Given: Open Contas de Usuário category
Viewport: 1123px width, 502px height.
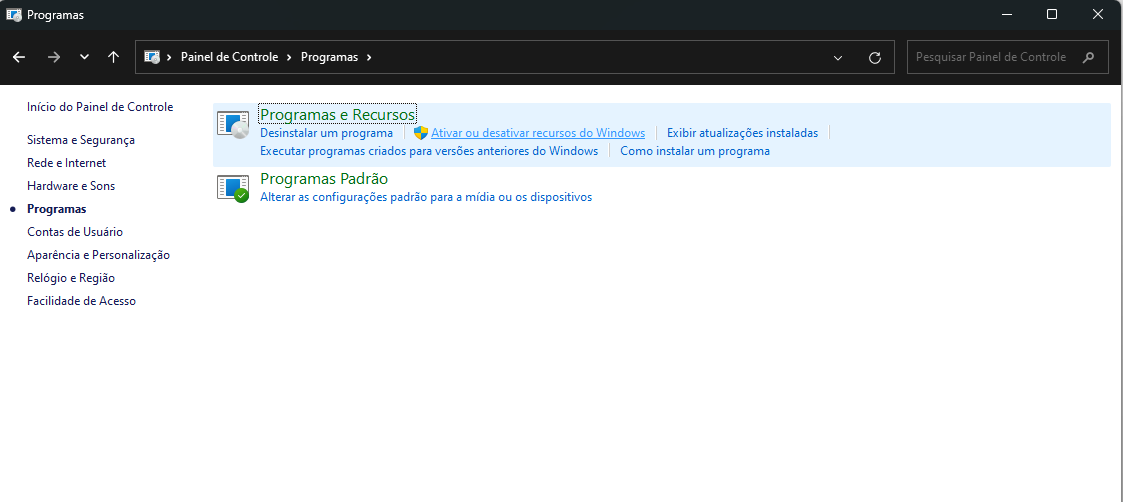Looking at the screenshot, I should pos(75,232).
